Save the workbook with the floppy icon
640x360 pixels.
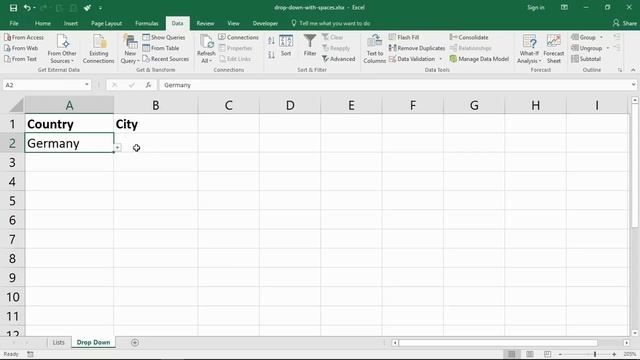click(x=13, y=8)
